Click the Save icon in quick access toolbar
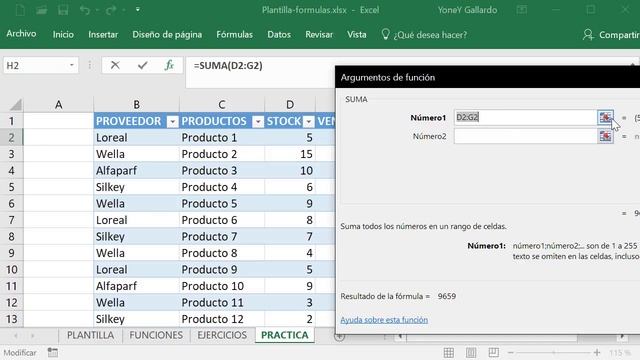The height and width of the screenshot is (360, 640). point(63,10)
